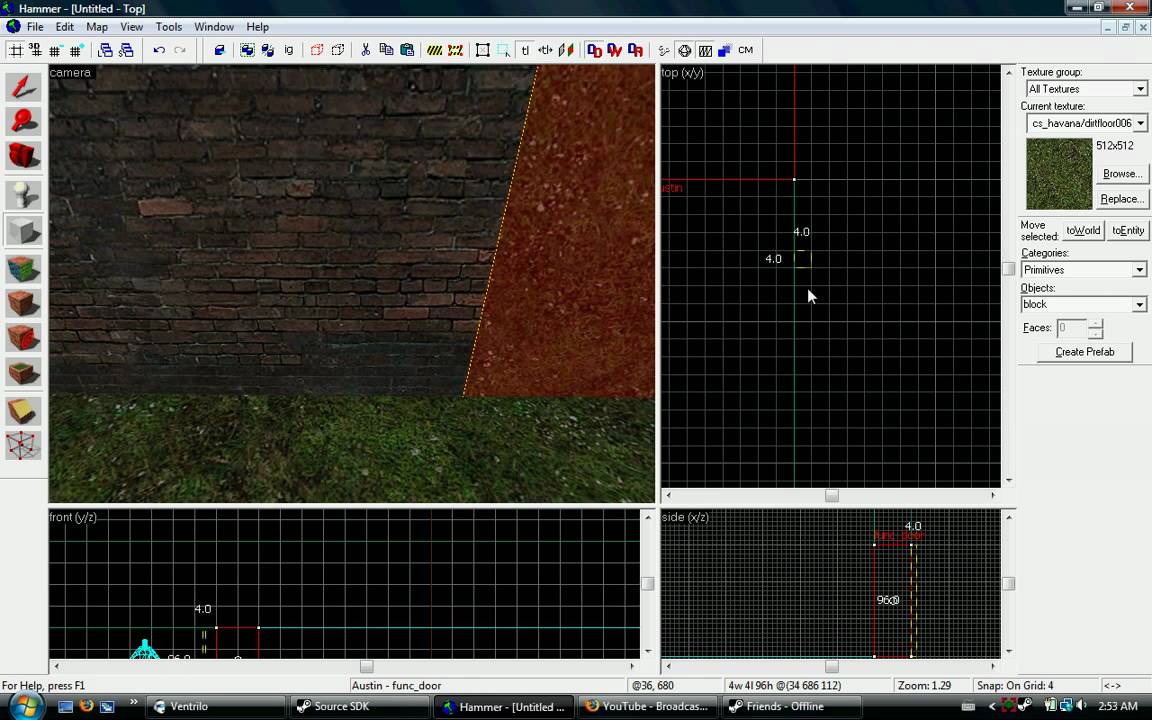Select the Apply Decals tool
The width and height of the screenshot is (1152, 720).
coord(24,337)
